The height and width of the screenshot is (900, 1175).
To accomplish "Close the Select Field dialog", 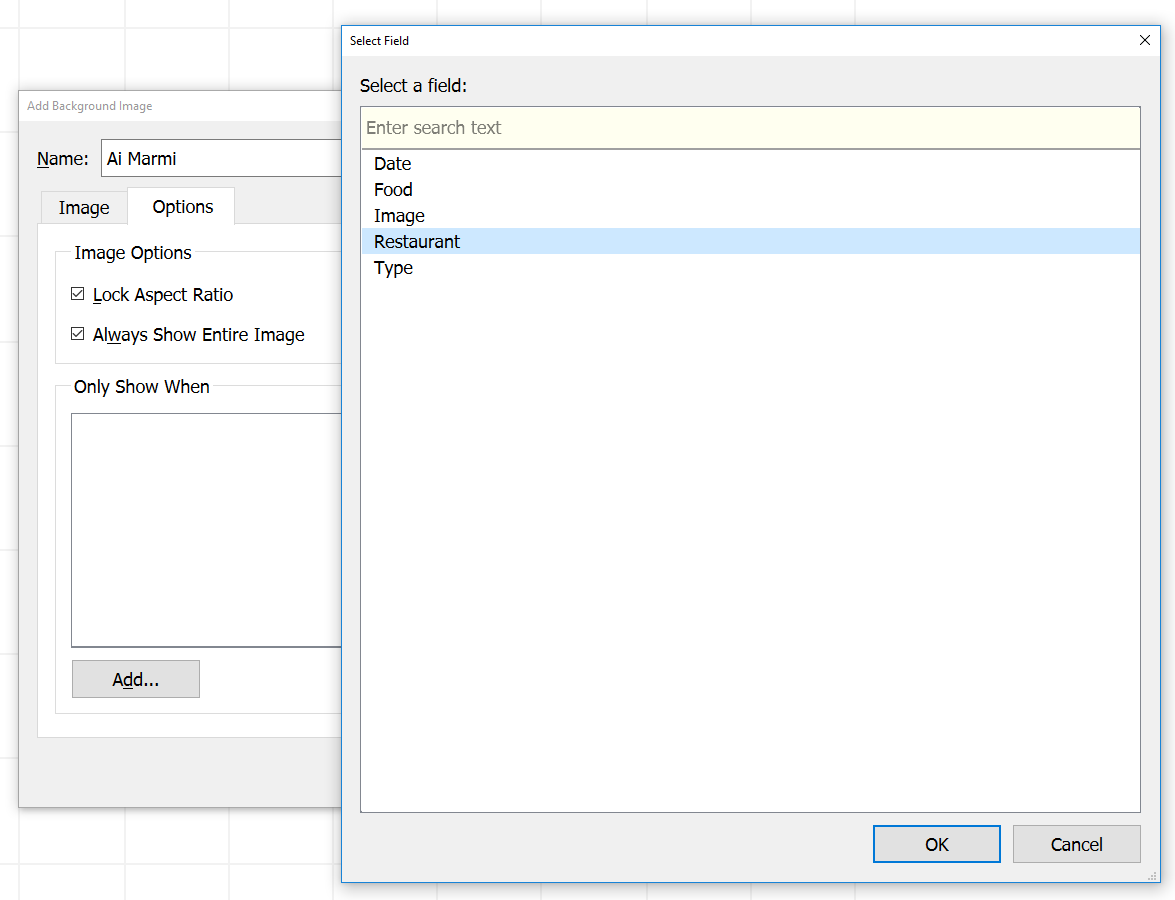I will click(x=1144, y=40).
